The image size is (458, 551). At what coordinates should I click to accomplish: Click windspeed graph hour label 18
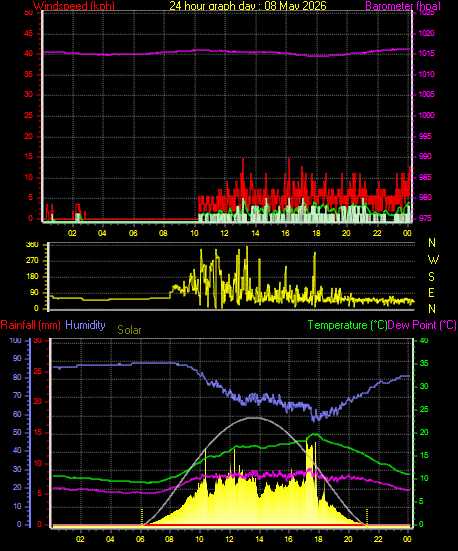(x=316, y=233)
